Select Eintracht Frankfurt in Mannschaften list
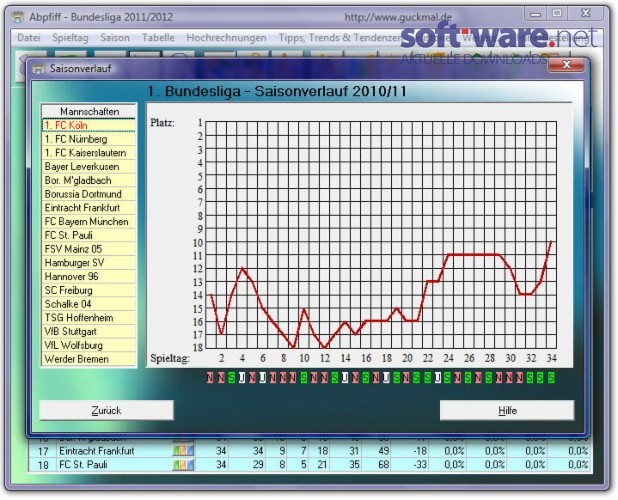 pos(89,208)
